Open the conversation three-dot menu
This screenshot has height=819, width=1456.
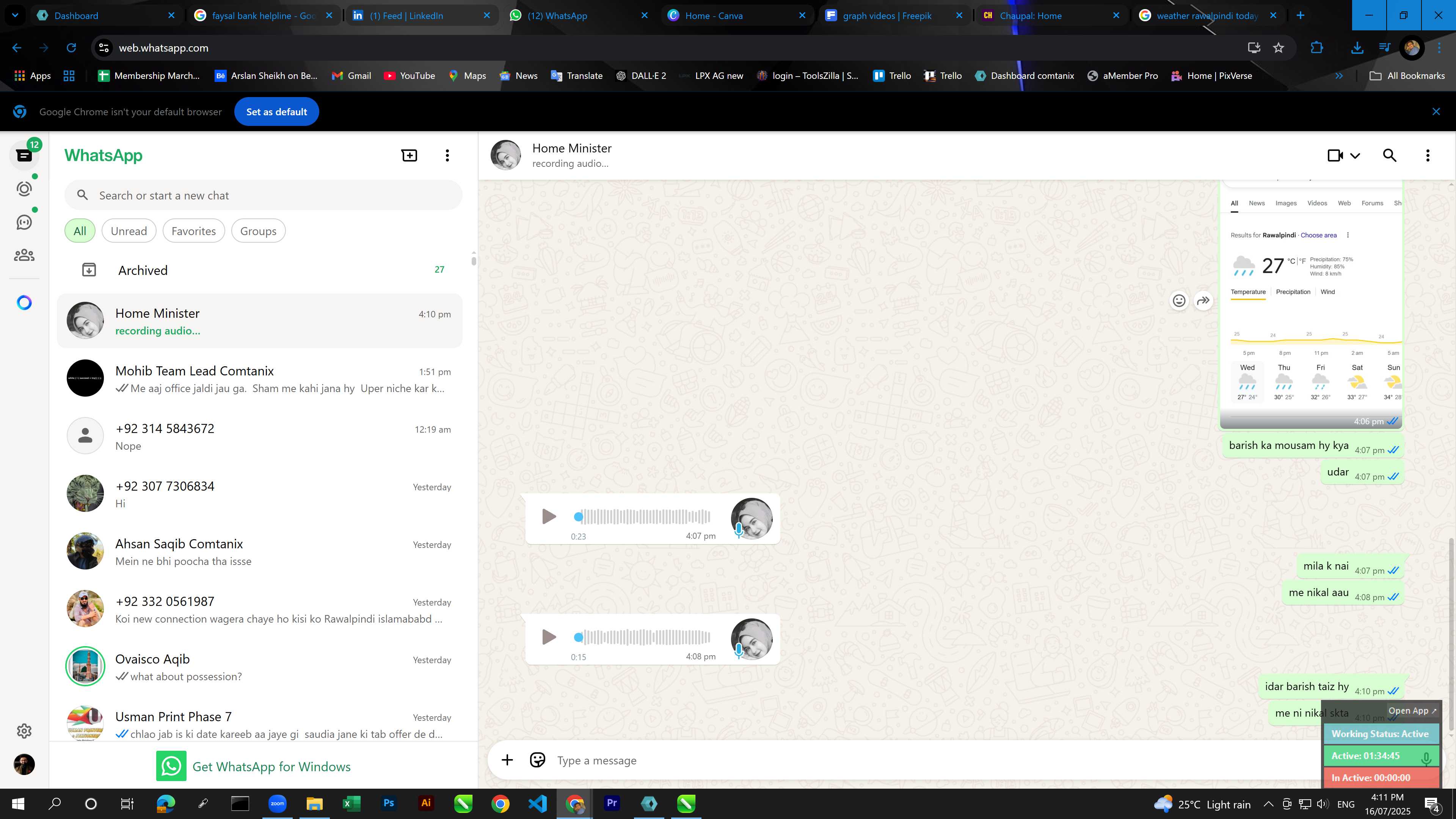(x=1428, y=155)
